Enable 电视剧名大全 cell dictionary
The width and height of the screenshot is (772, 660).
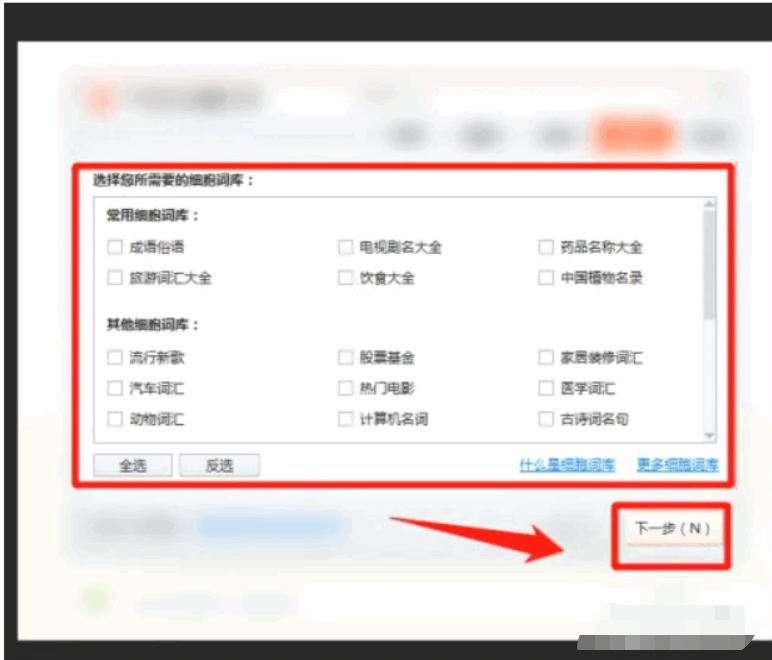tap(346, 247)
